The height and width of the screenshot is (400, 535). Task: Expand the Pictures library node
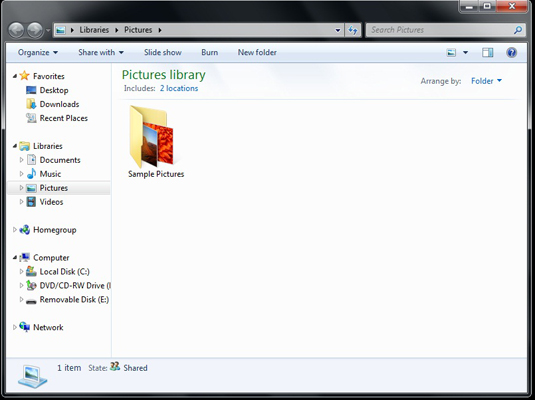click(x=21, y=188)
